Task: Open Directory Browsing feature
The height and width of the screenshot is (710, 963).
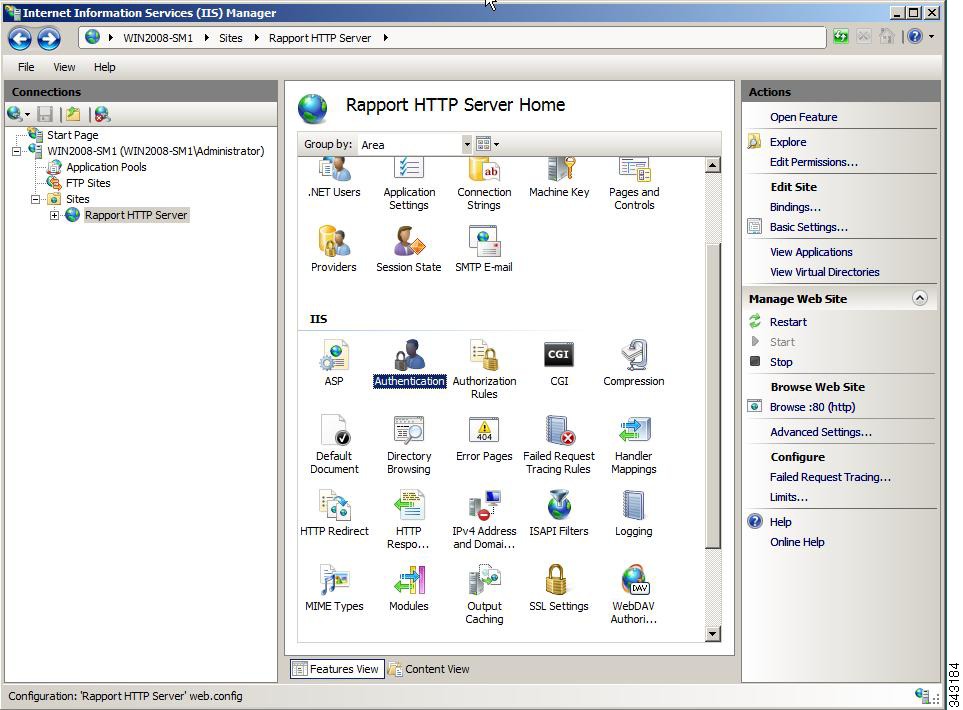Action: 409,444
